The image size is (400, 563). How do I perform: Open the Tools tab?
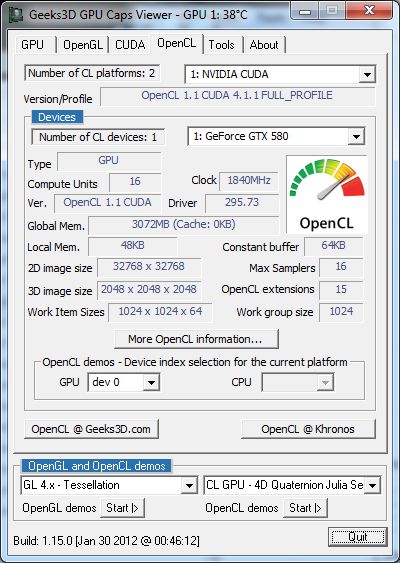tap(222, 45)
